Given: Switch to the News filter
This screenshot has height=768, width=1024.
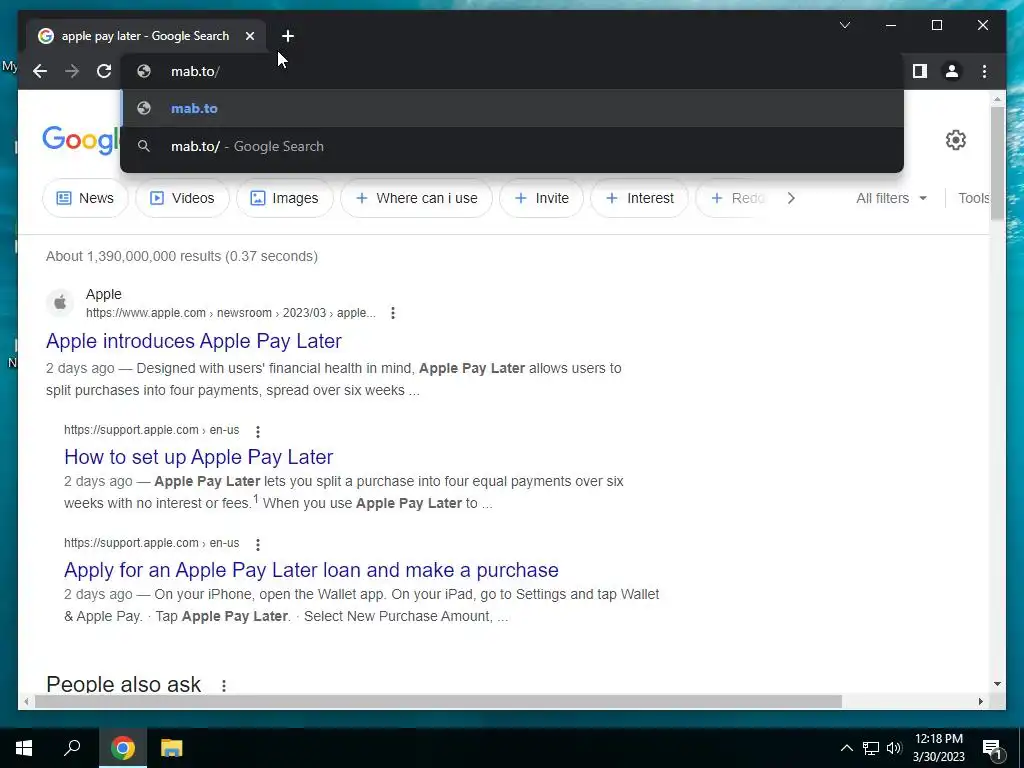Looking at the screenshot, I should (85, 198).
